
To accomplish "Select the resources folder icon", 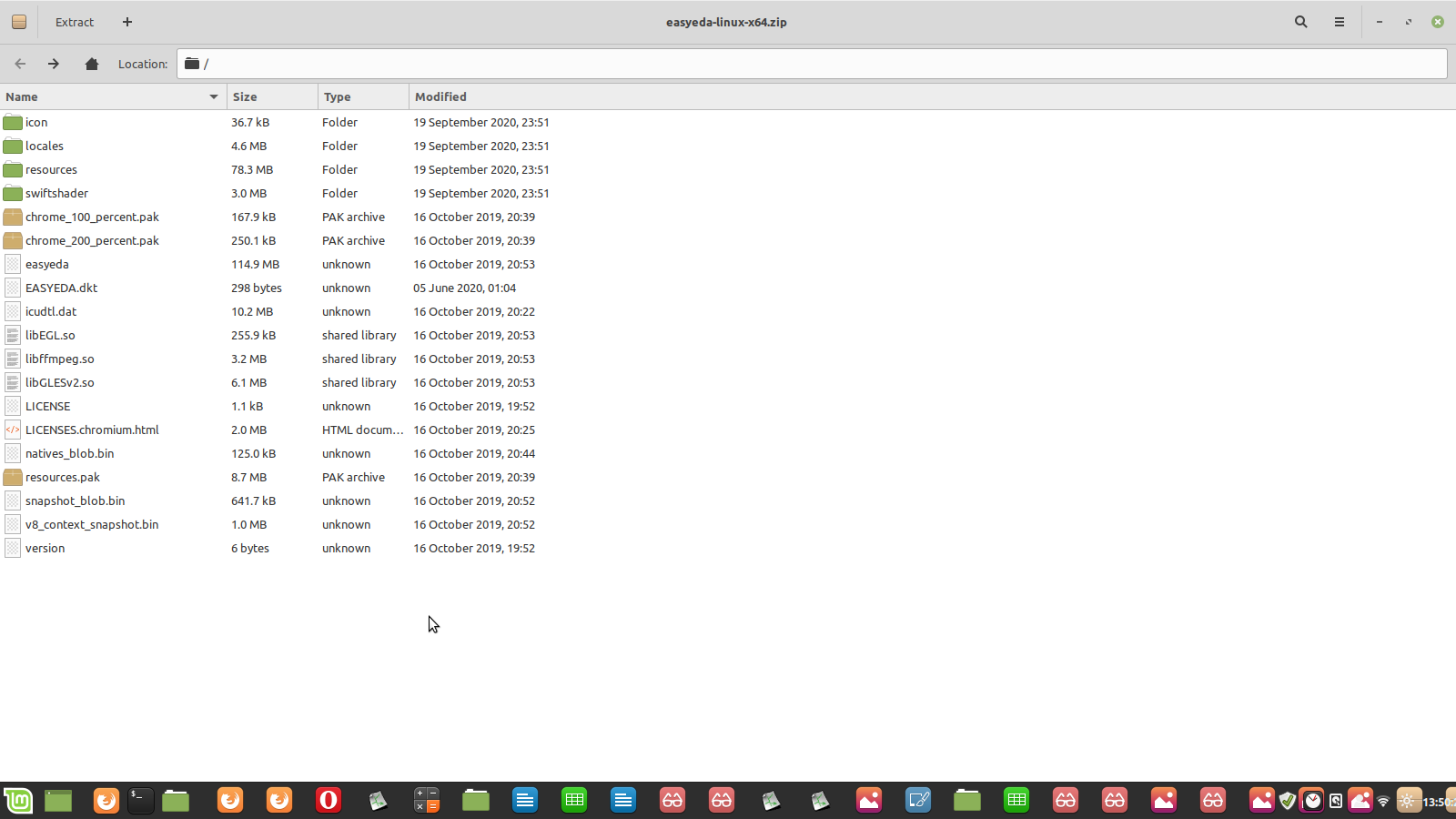I will [x=13, y=169].
